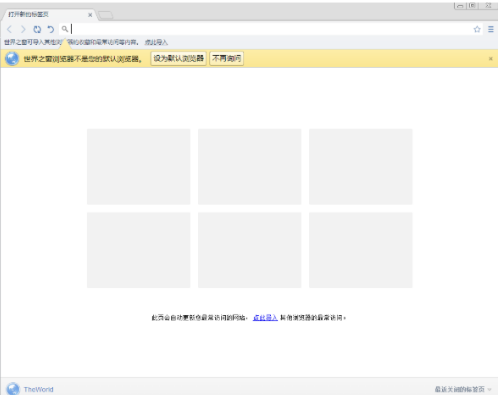
Task: Open middle empty tile in the bottom row
Action: click(x=250, y=250)
